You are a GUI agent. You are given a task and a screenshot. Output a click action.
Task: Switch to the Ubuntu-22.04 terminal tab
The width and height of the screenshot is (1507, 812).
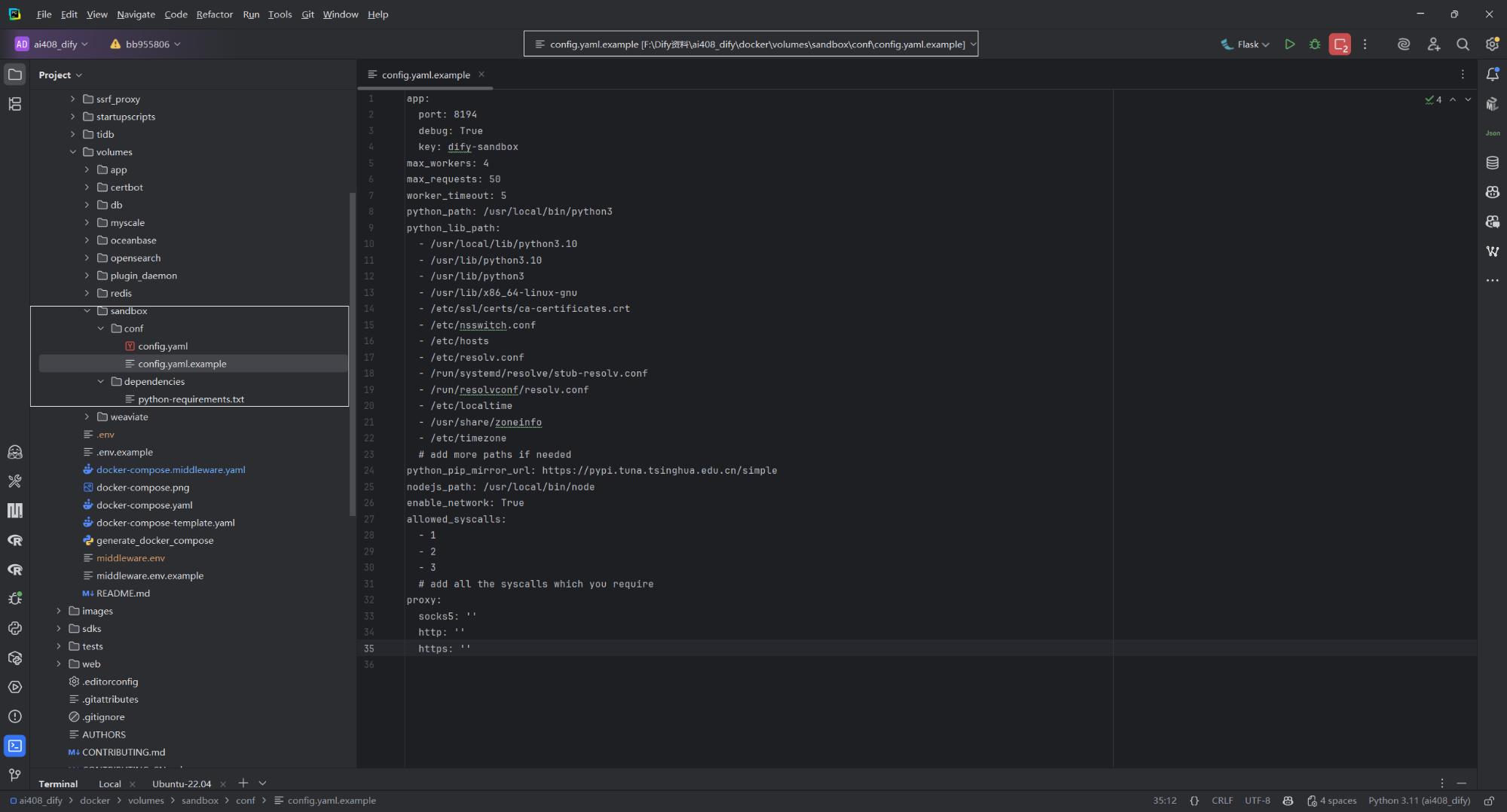[x=182, y=783]
